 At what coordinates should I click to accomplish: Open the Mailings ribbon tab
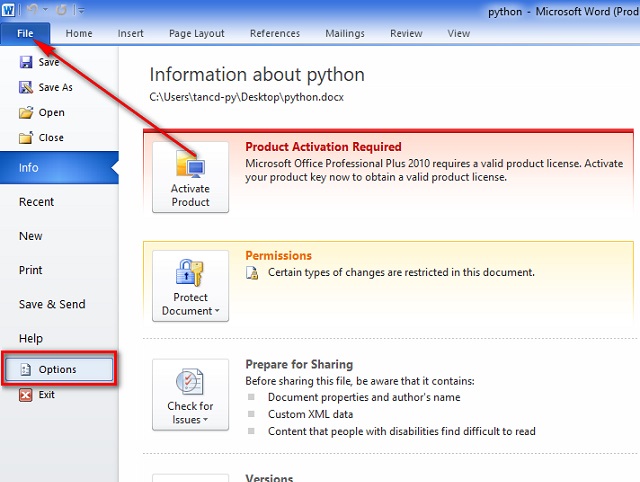coord(343,33)
